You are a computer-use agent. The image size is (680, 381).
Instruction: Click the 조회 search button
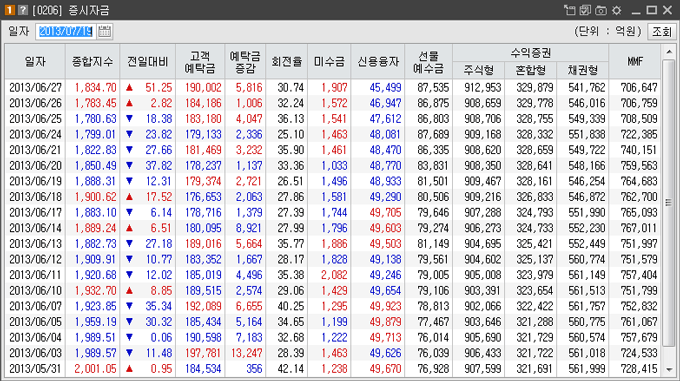(x=662, y=32)
